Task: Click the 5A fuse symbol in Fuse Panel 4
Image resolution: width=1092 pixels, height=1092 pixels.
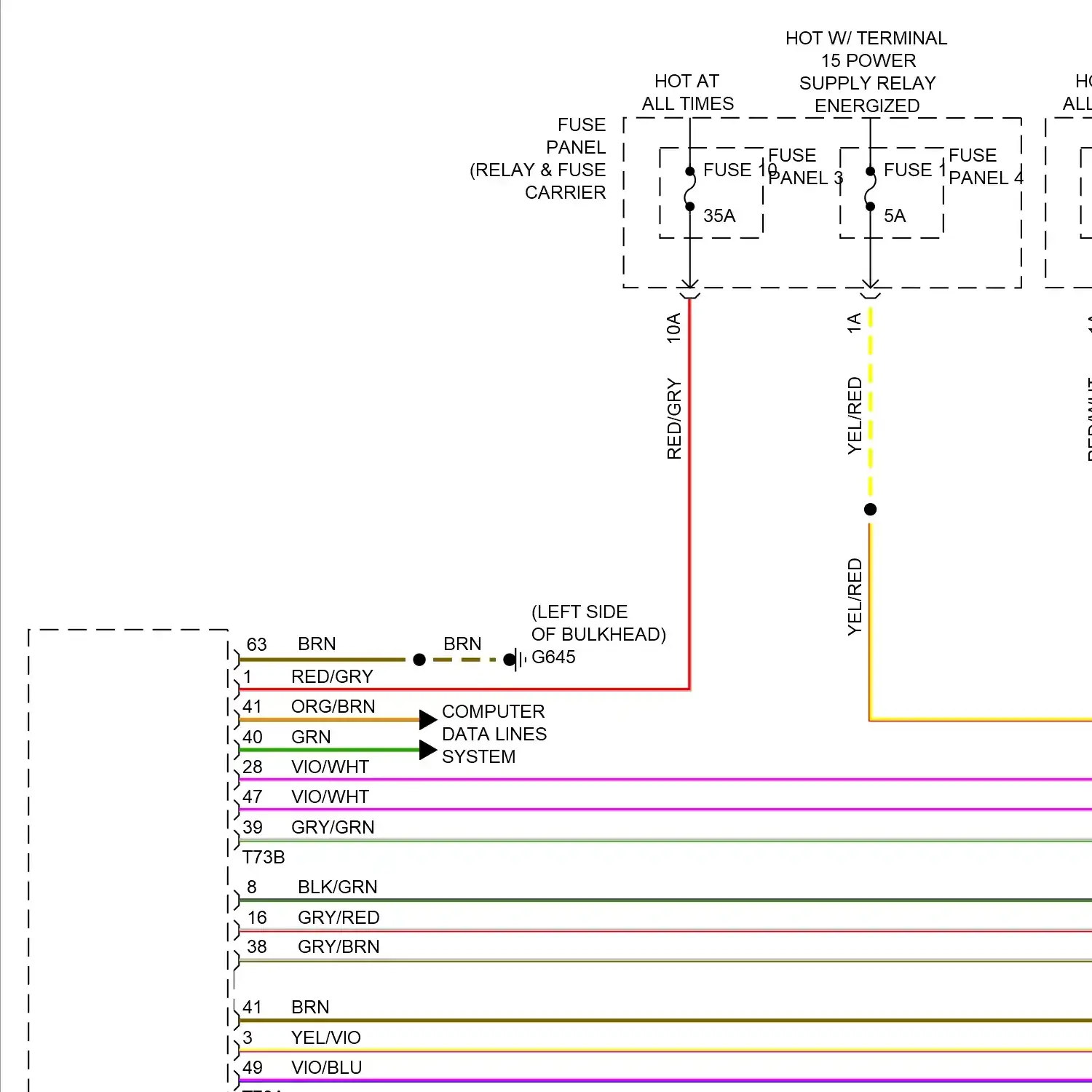Action: click(870, 189)
